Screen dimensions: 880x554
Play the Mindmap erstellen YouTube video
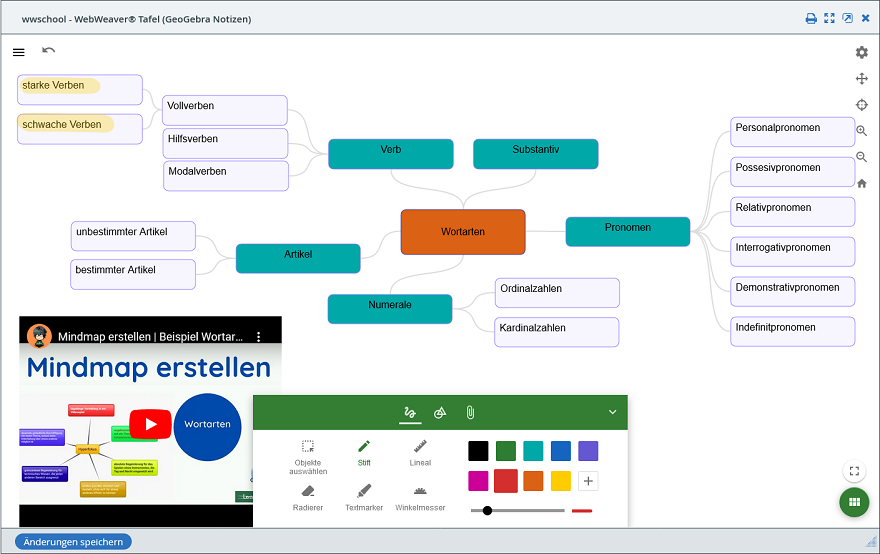pyautogui.click(x=150, y=424)
